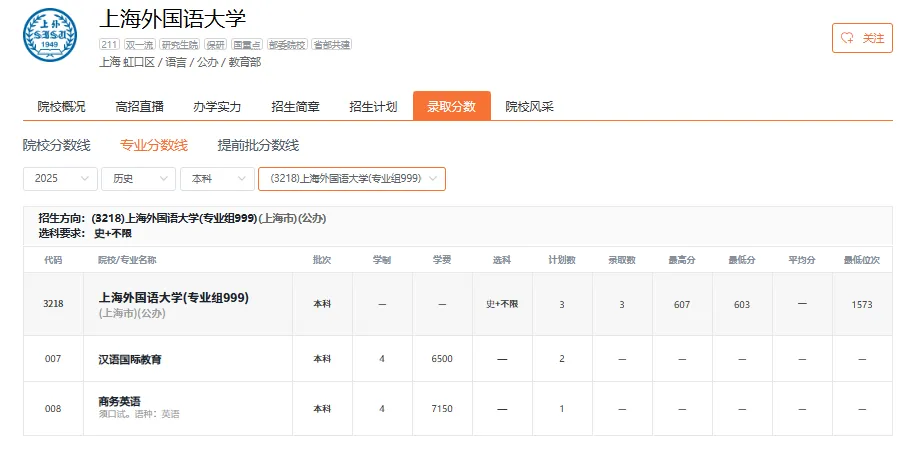Open the 2025 year dropdown
The image size is (918, 450).
click(60, 179)
